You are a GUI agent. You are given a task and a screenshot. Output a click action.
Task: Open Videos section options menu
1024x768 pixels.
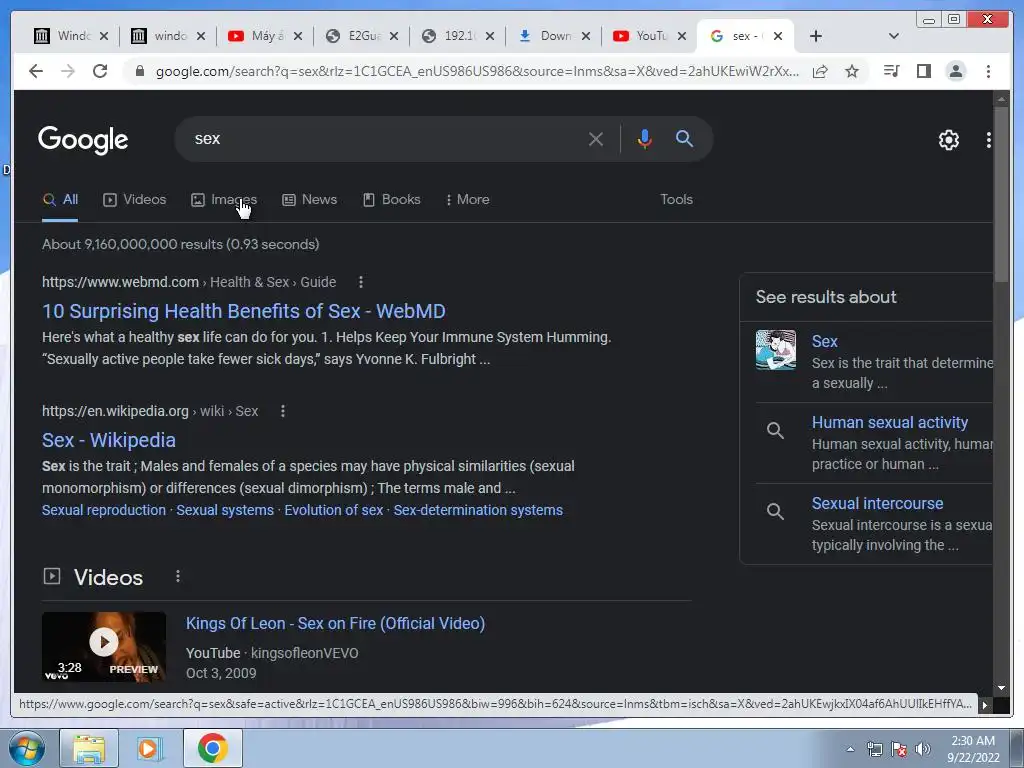[x=178, y=577]
